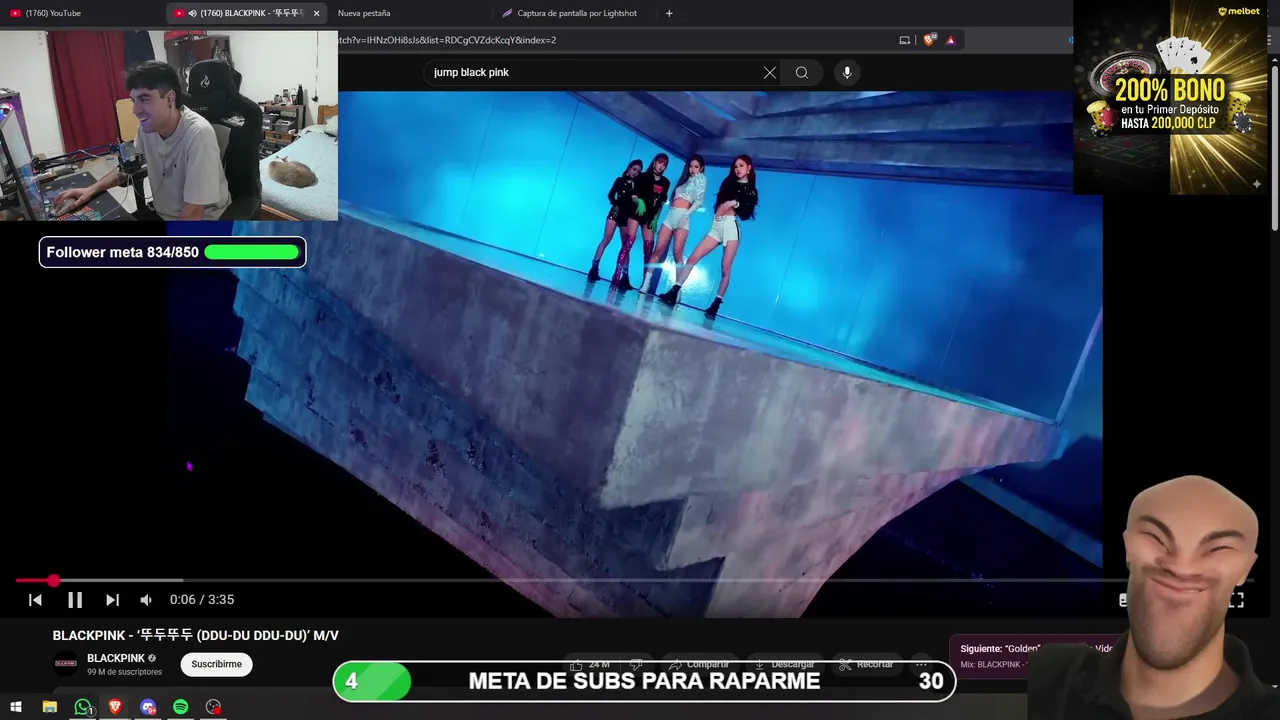Open Discord from the taskbar

tap(149, 707)
